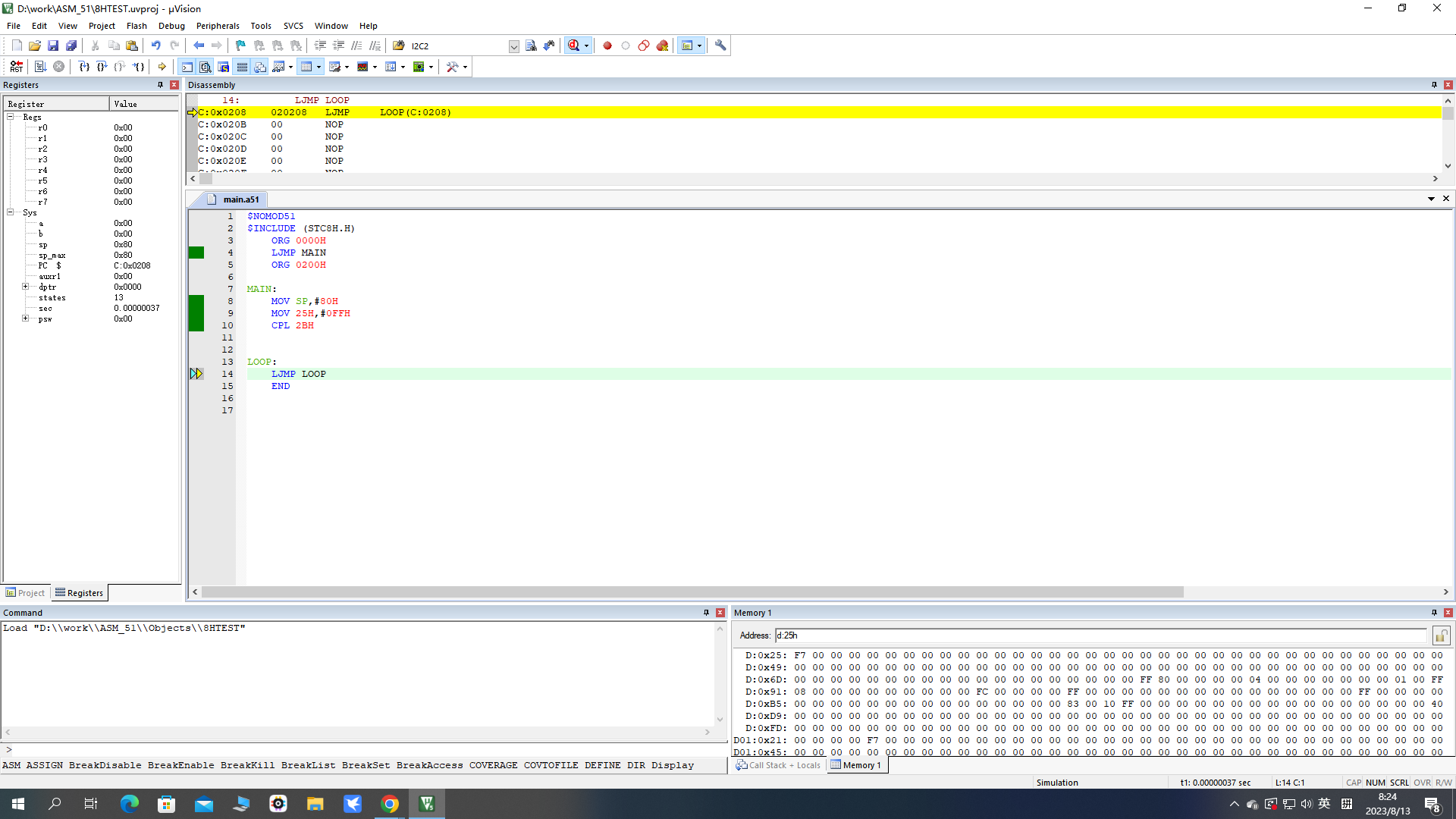
Task: Click the Save file icon
Action: [x=53, y=45]
